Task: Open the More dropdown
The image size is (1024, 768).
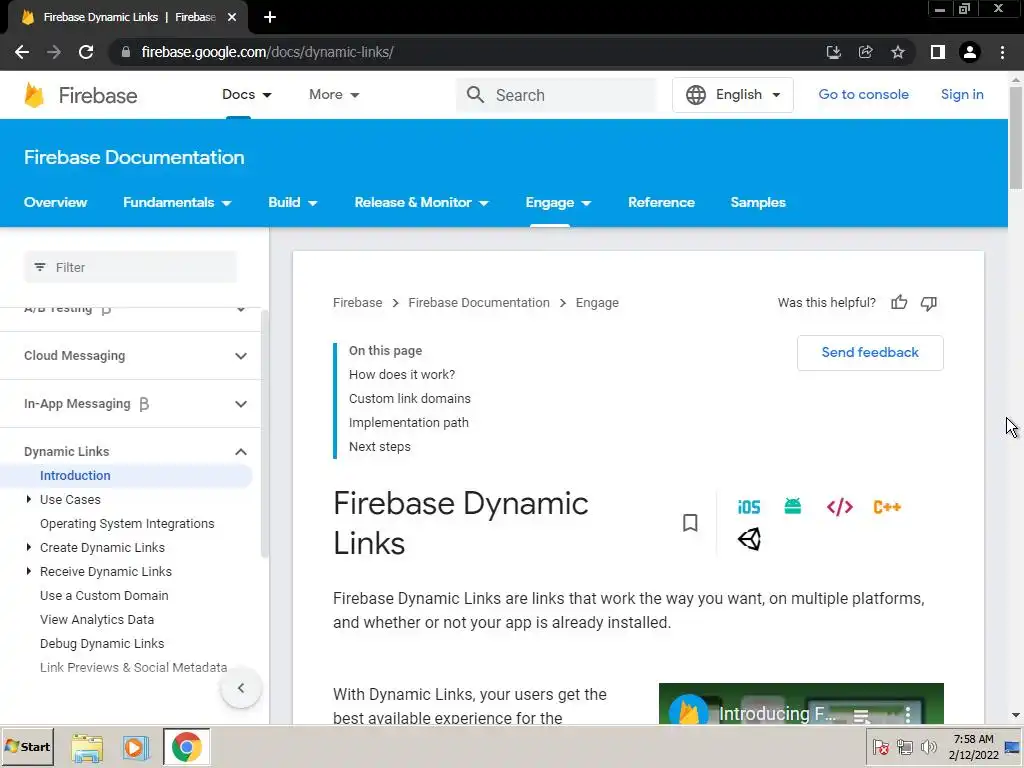Action: pyautogui.click(x=334, y=95)
